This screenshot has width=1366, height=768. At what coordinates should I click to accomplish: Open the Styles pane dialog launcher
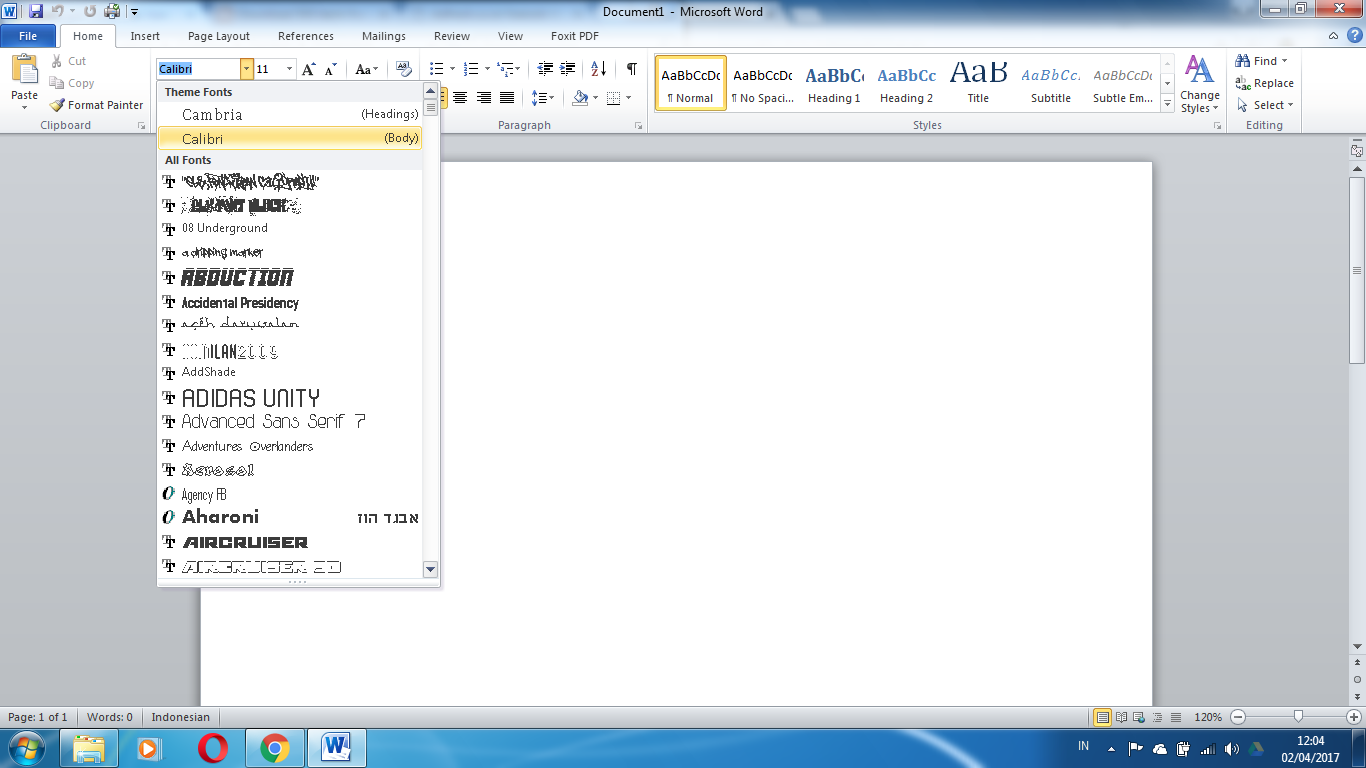[x=1217, y=126]
